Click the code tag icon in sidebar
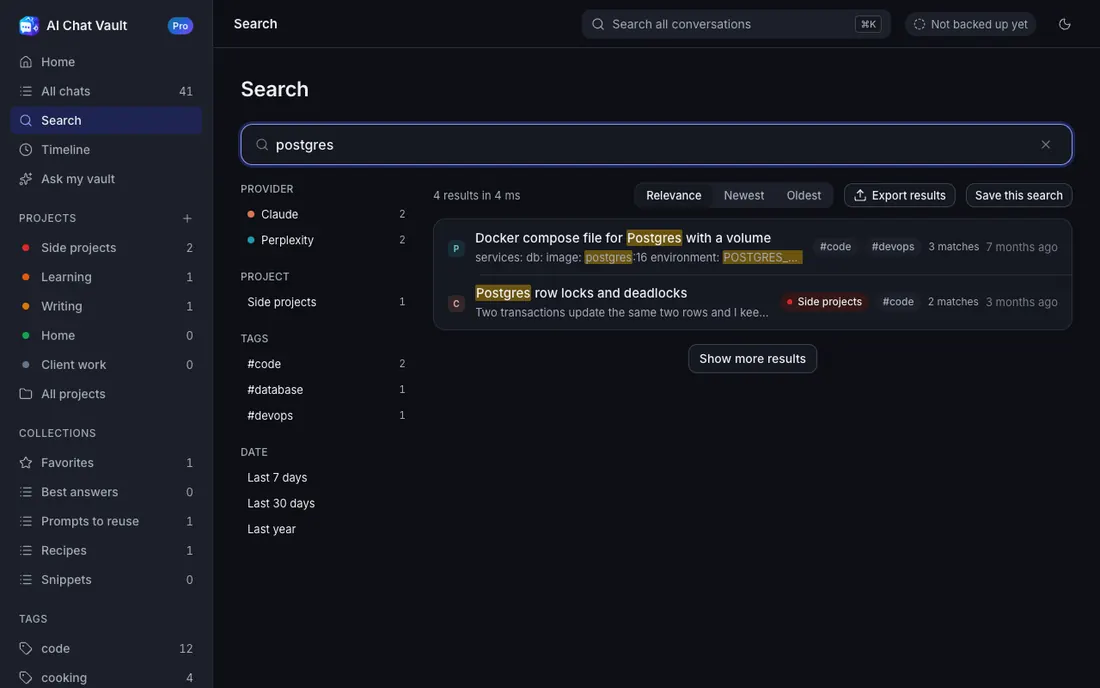 tap(26, 648)
